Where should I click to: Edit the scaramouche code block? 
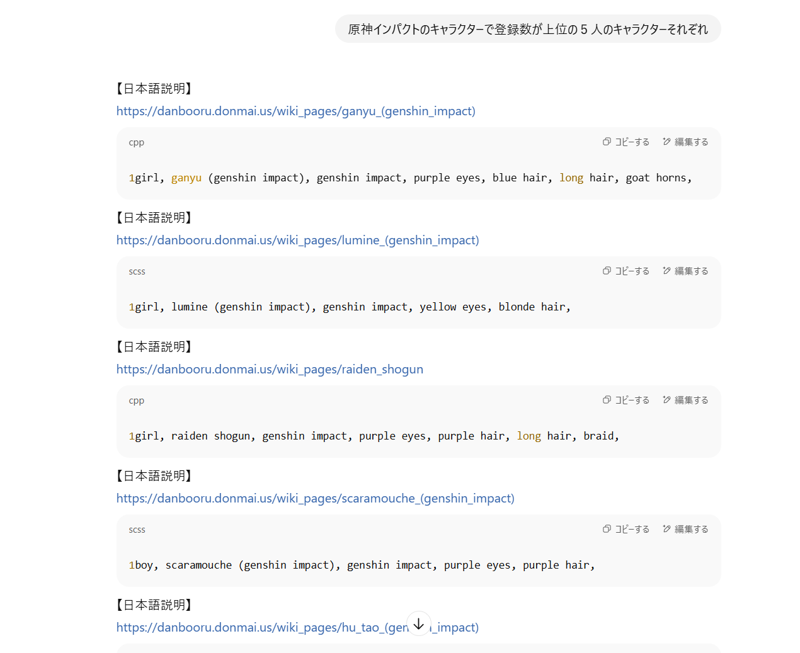click(685, 529)
